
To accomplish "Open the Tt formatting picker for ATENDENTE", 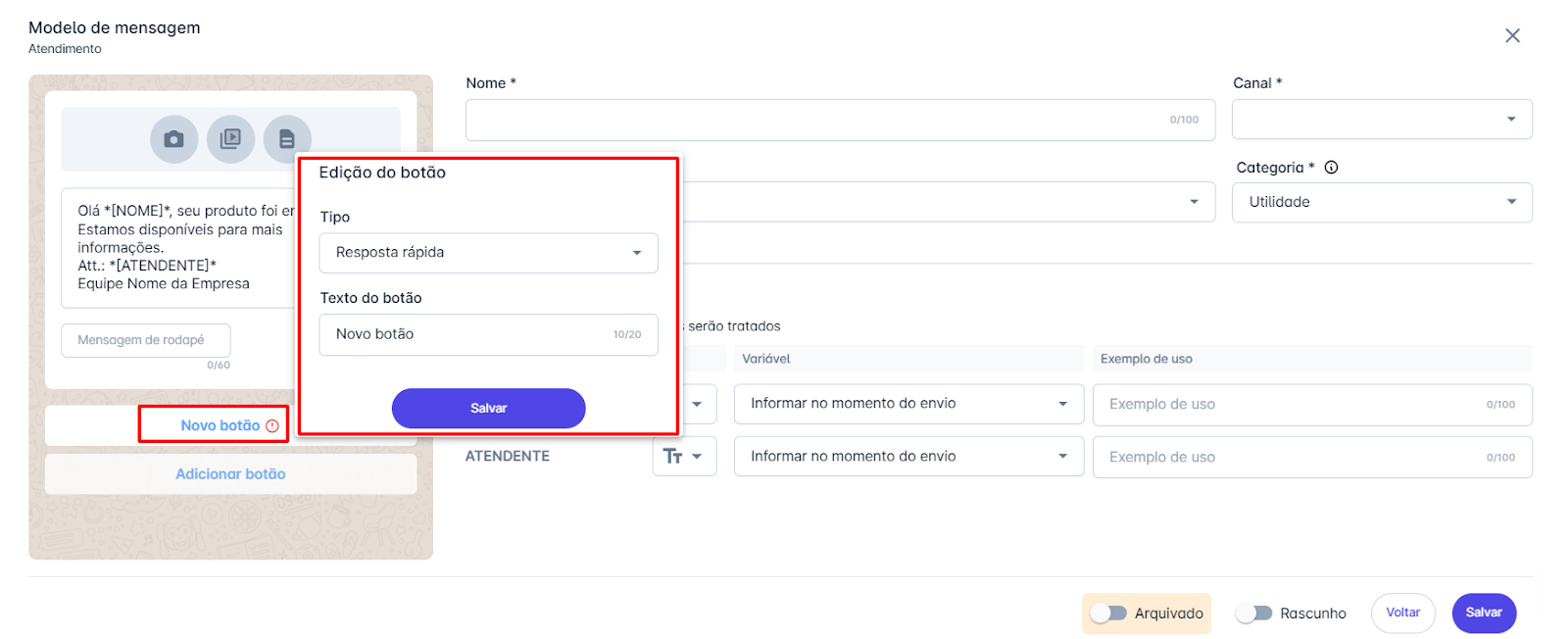I will (684, 456).
